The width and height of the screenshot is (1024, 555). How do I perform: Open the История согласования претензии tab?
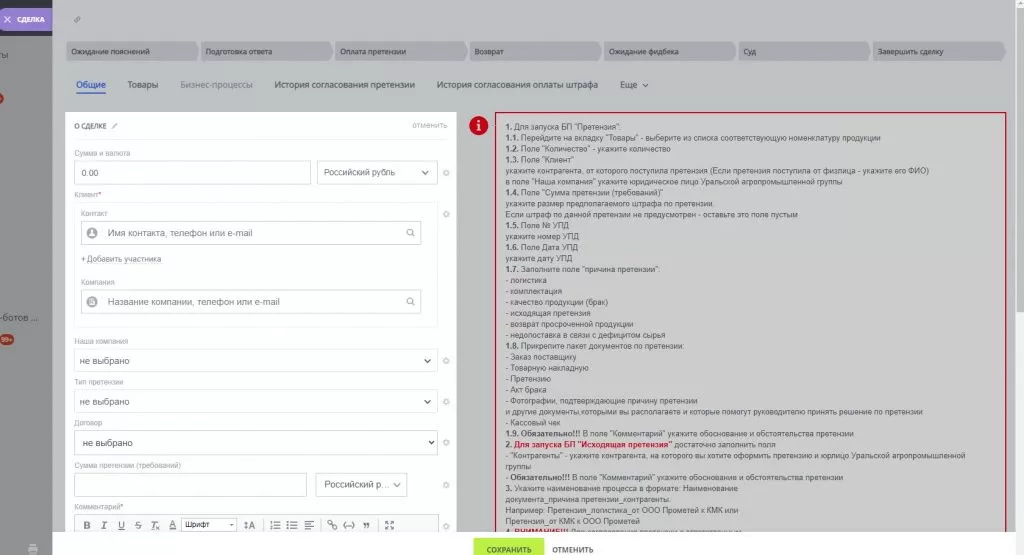coord(344,85)
